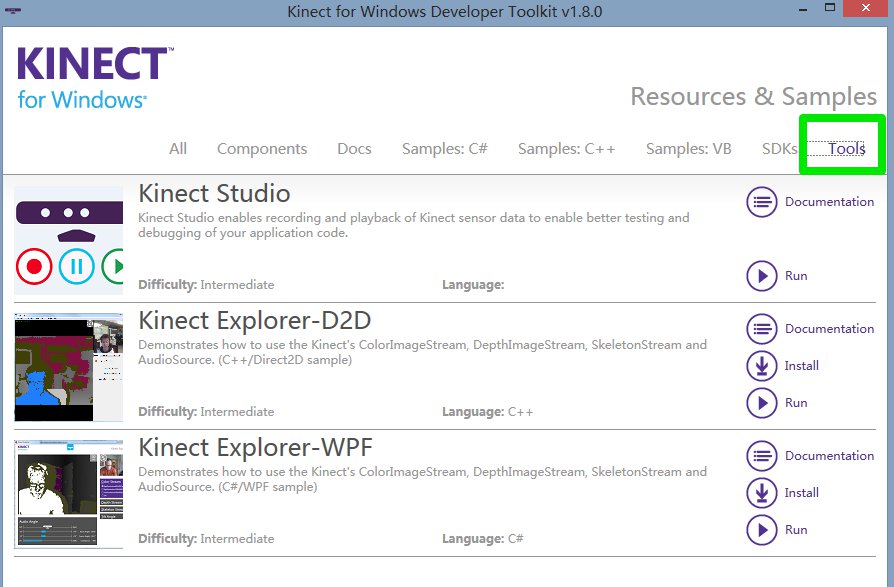
Task: Click the Kinect Explorer-D2D Install link text
Action: tap(802, 366)
